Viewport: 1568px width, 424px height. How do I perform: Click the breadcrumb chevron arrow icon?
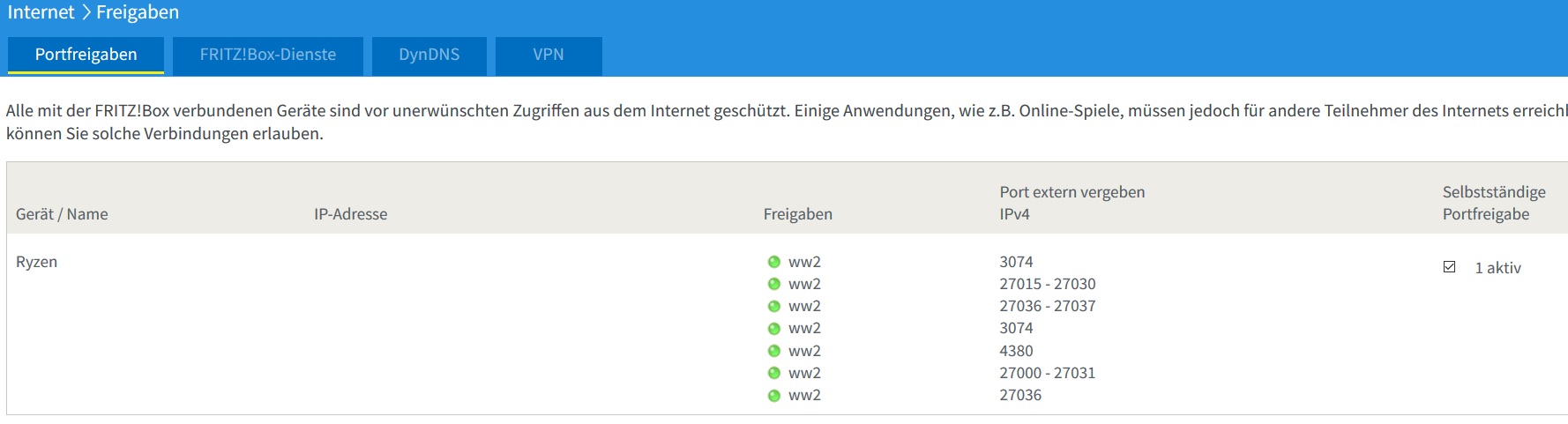(x=86, y=12)
